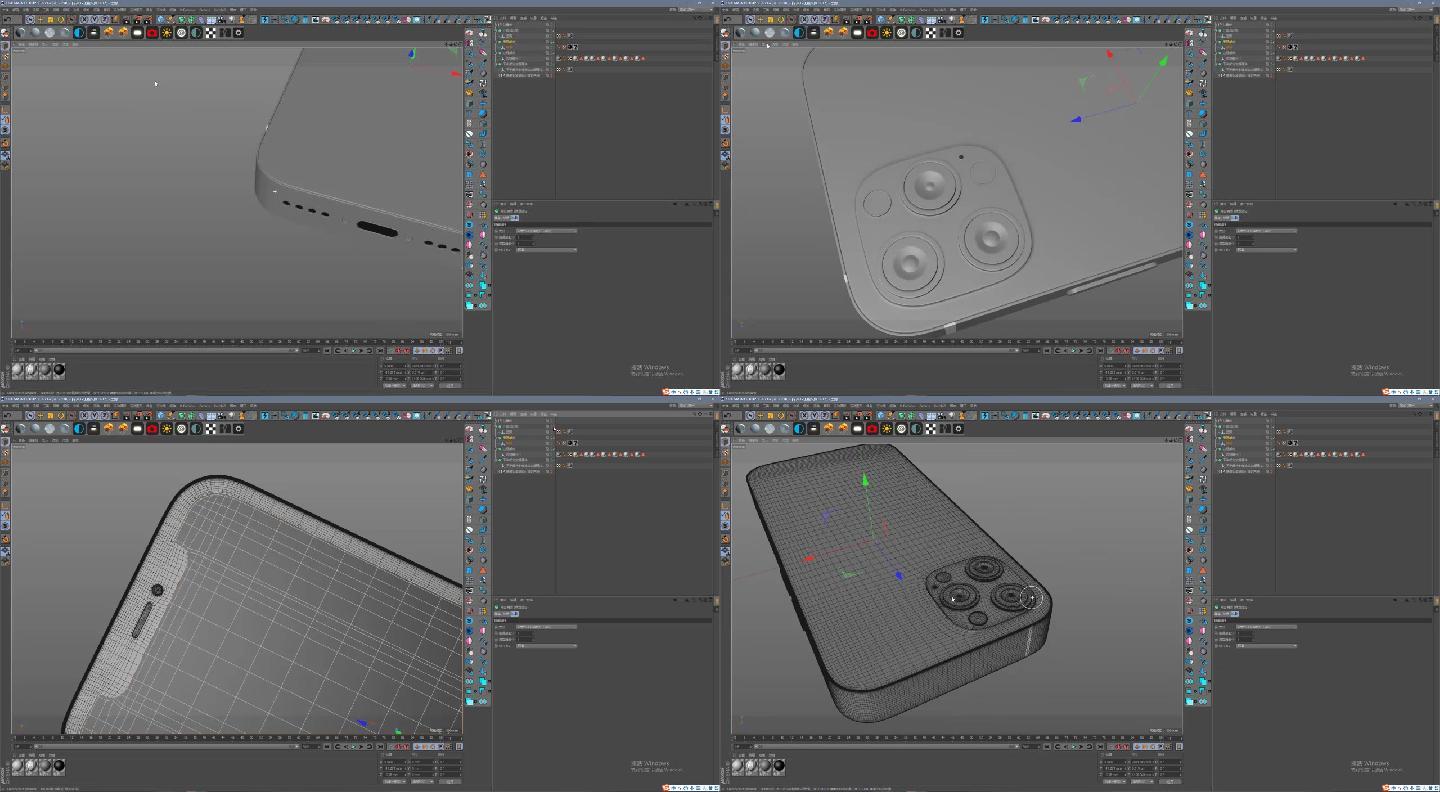Click the timeline scrub bar in the notch wireframe window
Screen dimensions: 1440x792
click(166, 746)
